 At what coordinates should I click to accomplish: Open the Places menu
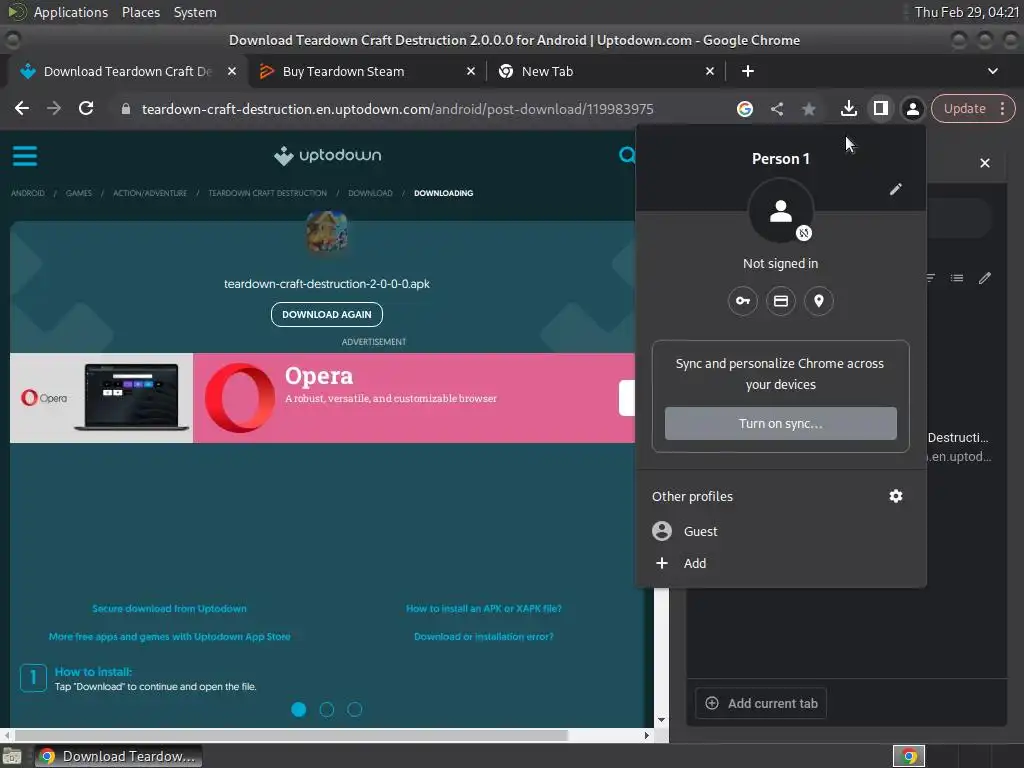click(140, 12)
